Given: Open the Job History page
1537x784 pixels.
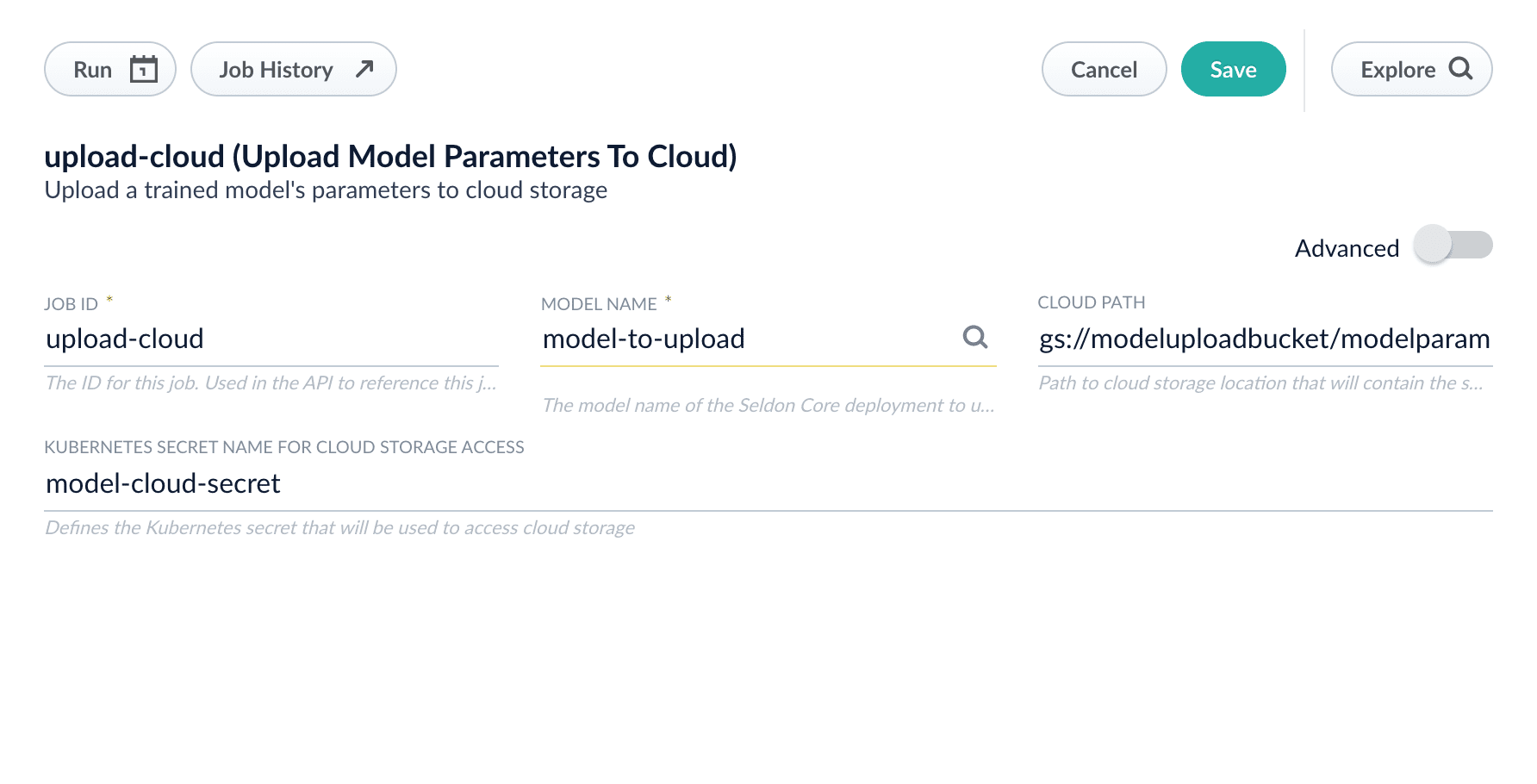Looking at the screenshot, I should (x=293, y=69).
